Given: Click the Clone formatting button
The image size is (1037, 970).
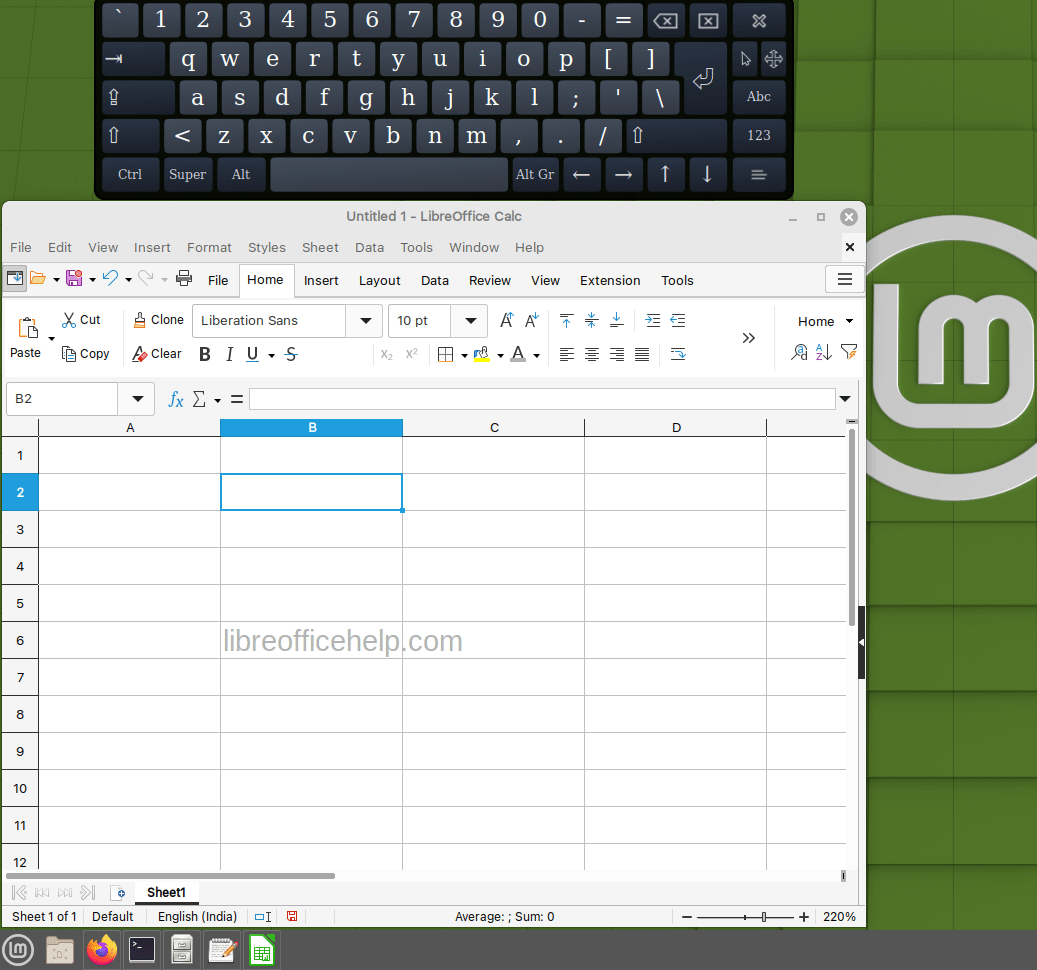Looking at the screenshot, I should point(158,320).
